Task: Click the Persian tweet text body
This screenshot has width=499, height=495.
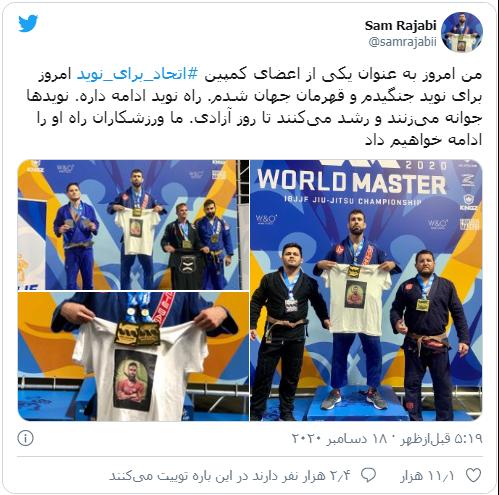Action: (259, 107)
